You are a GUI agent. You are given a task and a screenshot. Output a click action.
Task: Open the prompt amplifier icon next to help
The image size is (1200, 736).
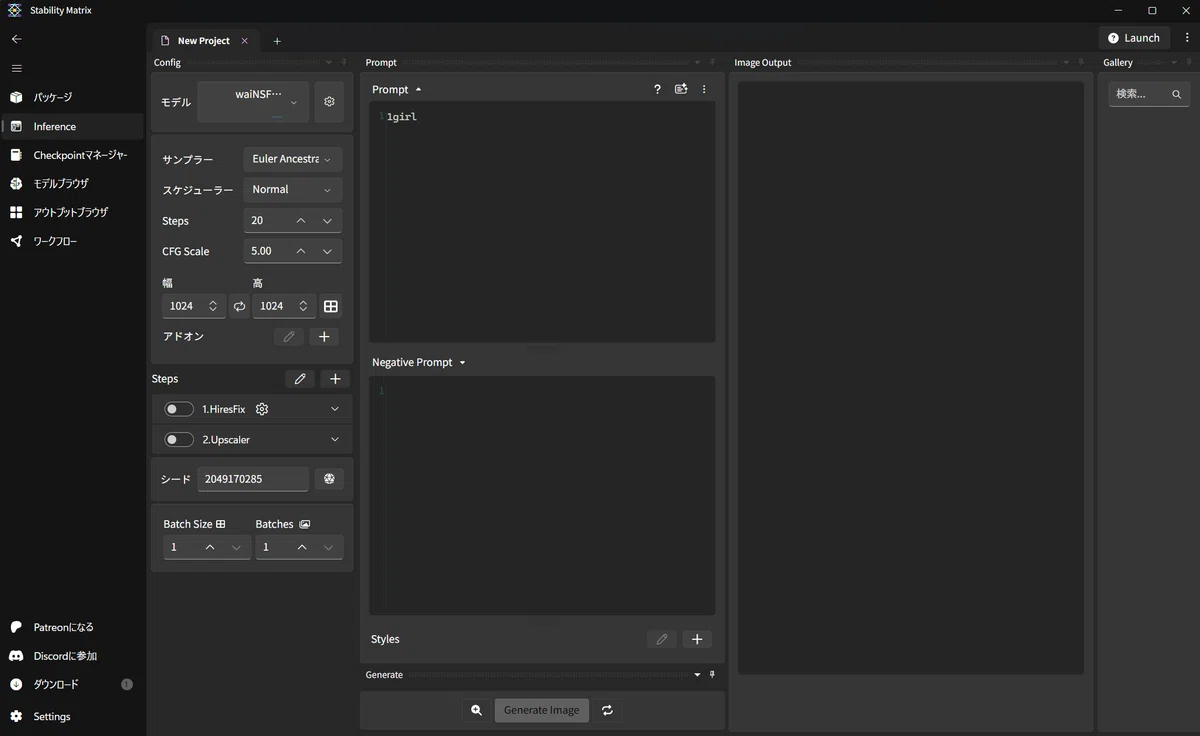tap(681, 89)
